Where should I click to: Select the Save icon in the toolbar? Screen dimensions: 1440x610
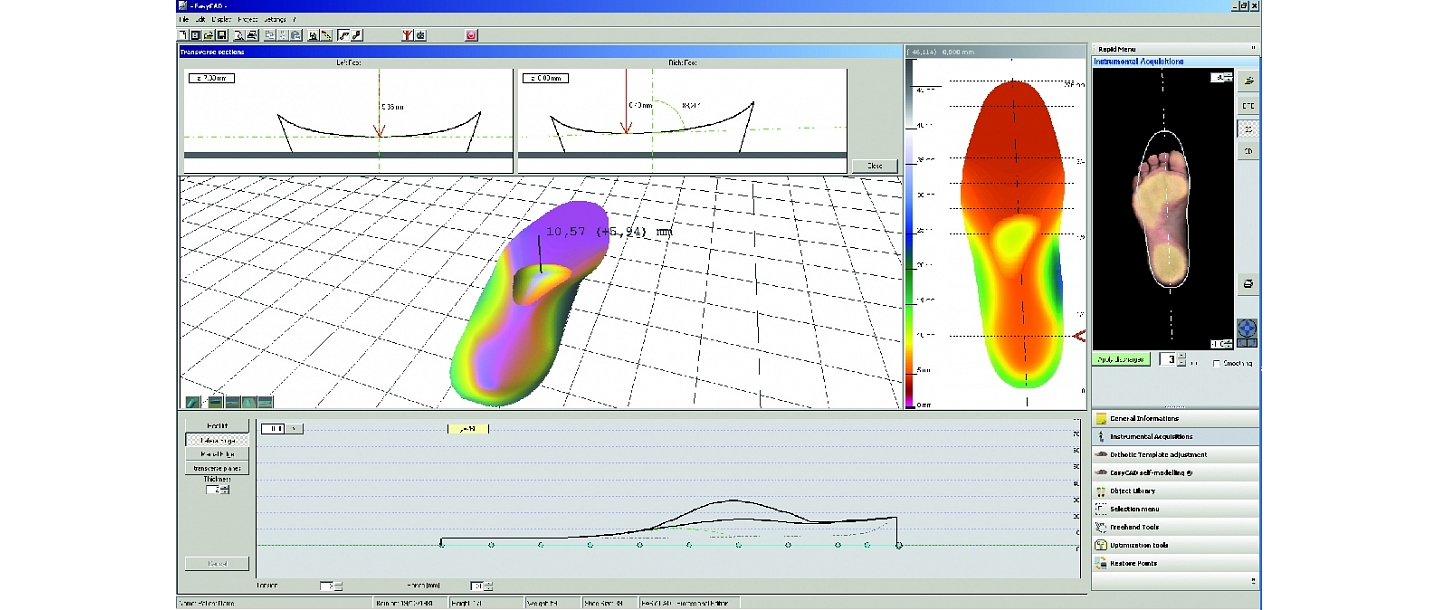221,34
